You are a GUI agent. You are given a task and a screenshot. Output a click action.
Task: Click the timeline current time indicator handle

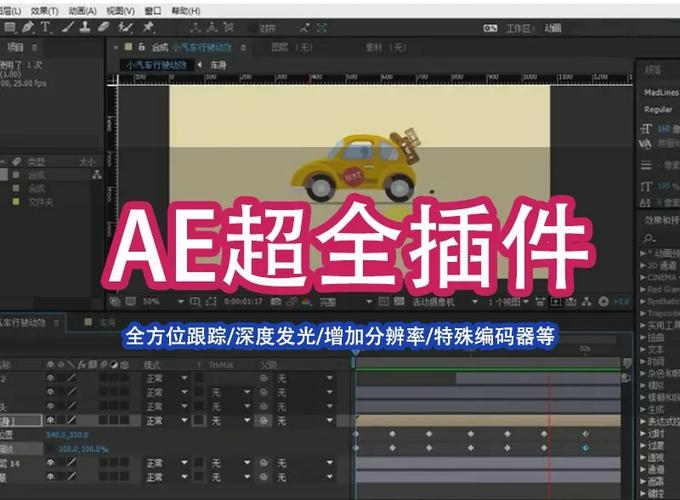(x=356, y=355)
